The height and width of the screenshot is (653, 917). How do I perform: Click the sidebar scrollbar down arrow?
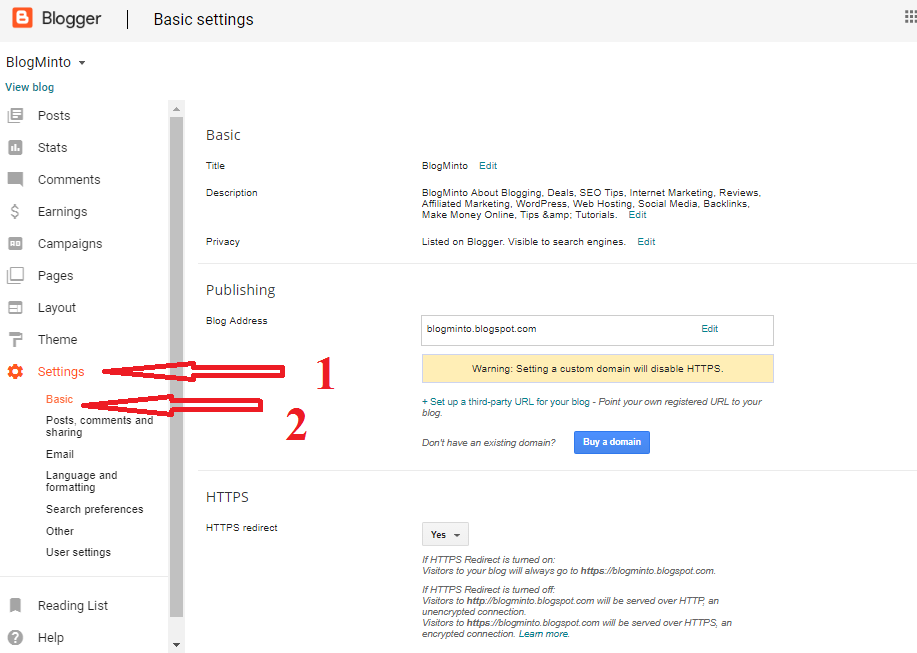click(176, 645)
